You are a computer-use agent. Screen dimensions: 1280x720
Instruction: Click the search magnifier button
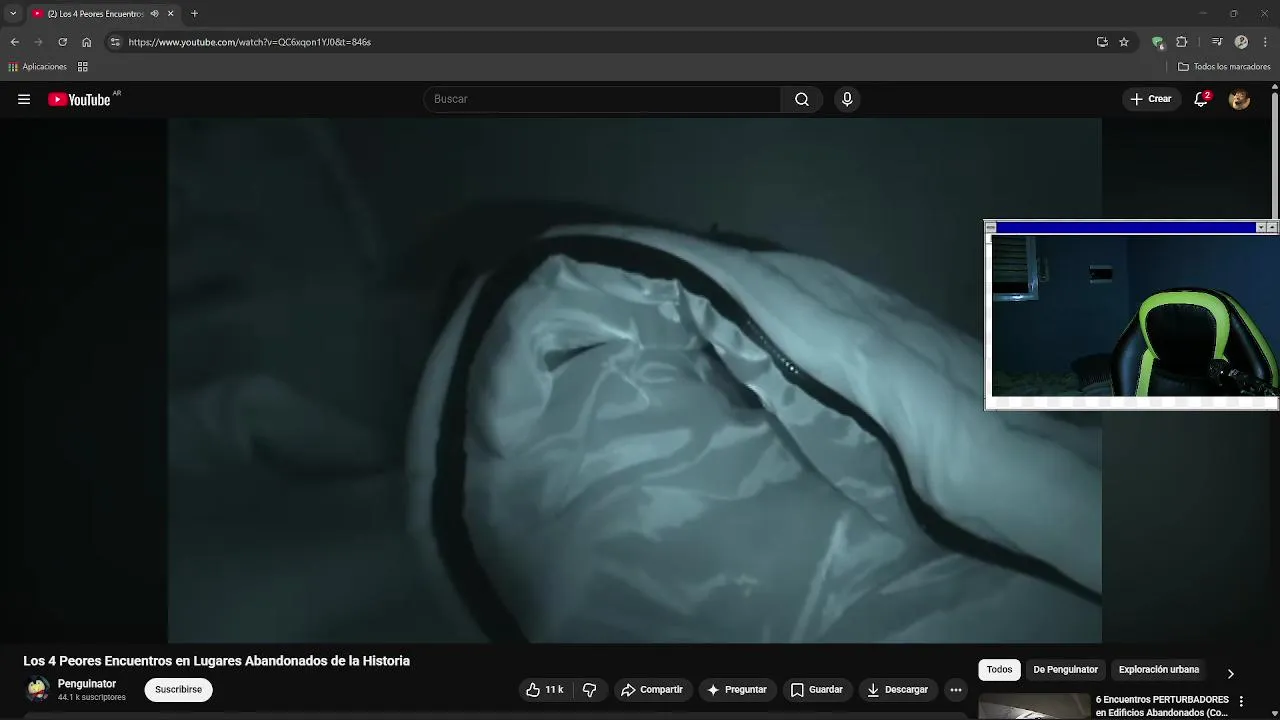[802, 99]
